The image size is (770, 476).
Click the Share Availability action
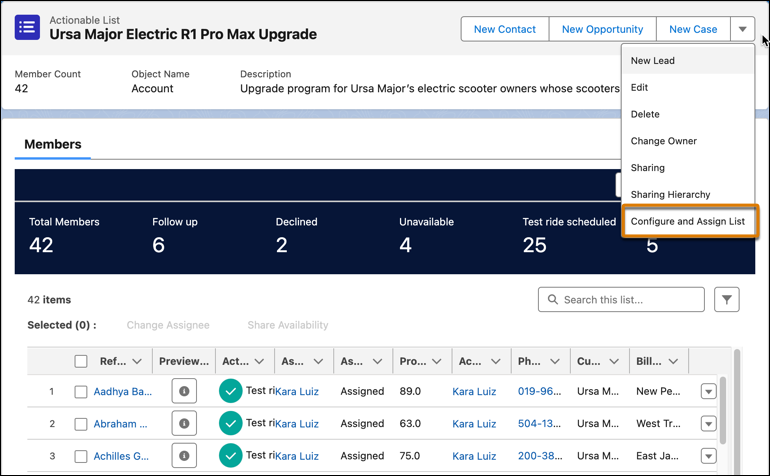click(288, 325)
